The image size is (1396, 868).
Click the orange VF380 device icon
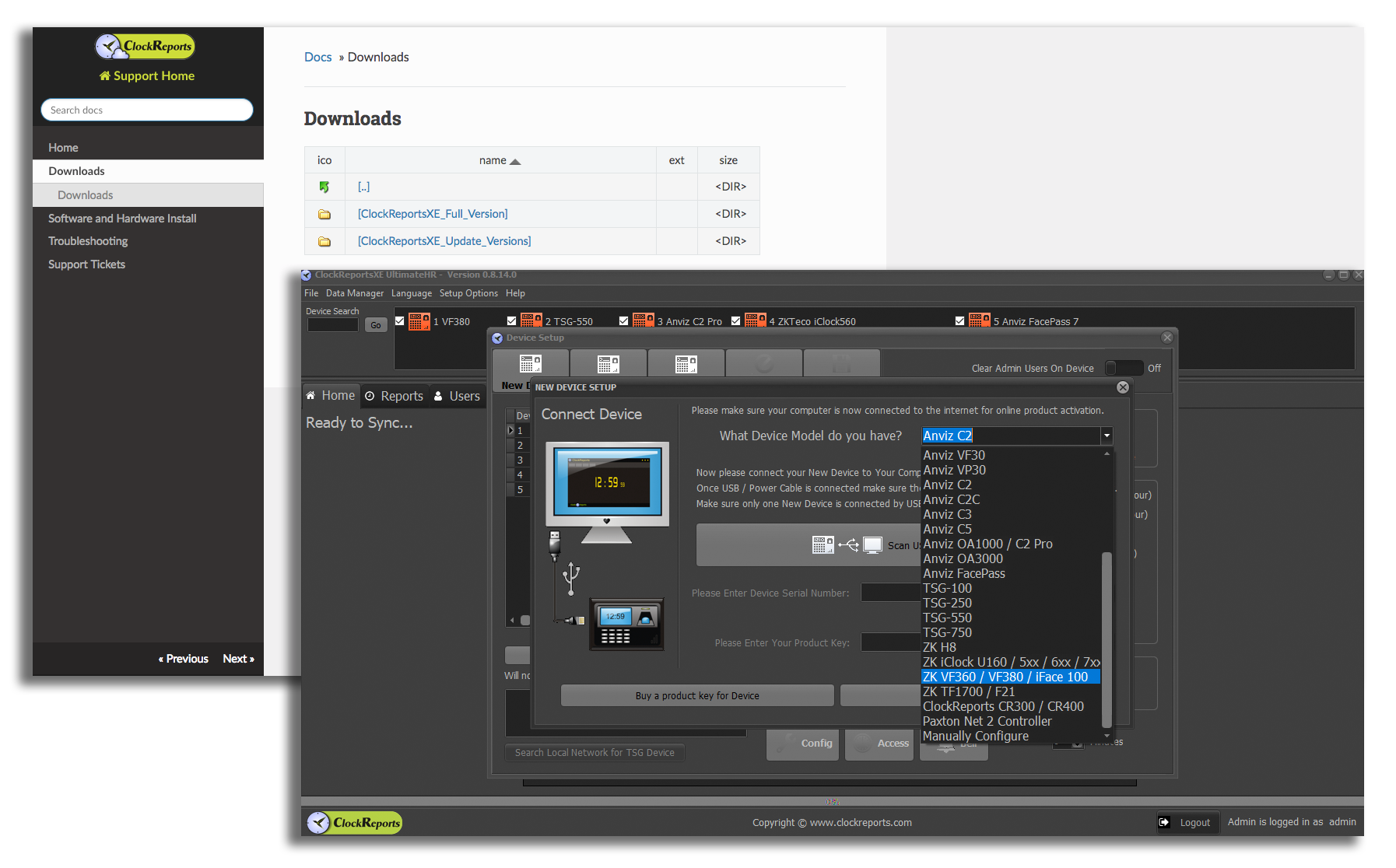[x=419, y=321]
